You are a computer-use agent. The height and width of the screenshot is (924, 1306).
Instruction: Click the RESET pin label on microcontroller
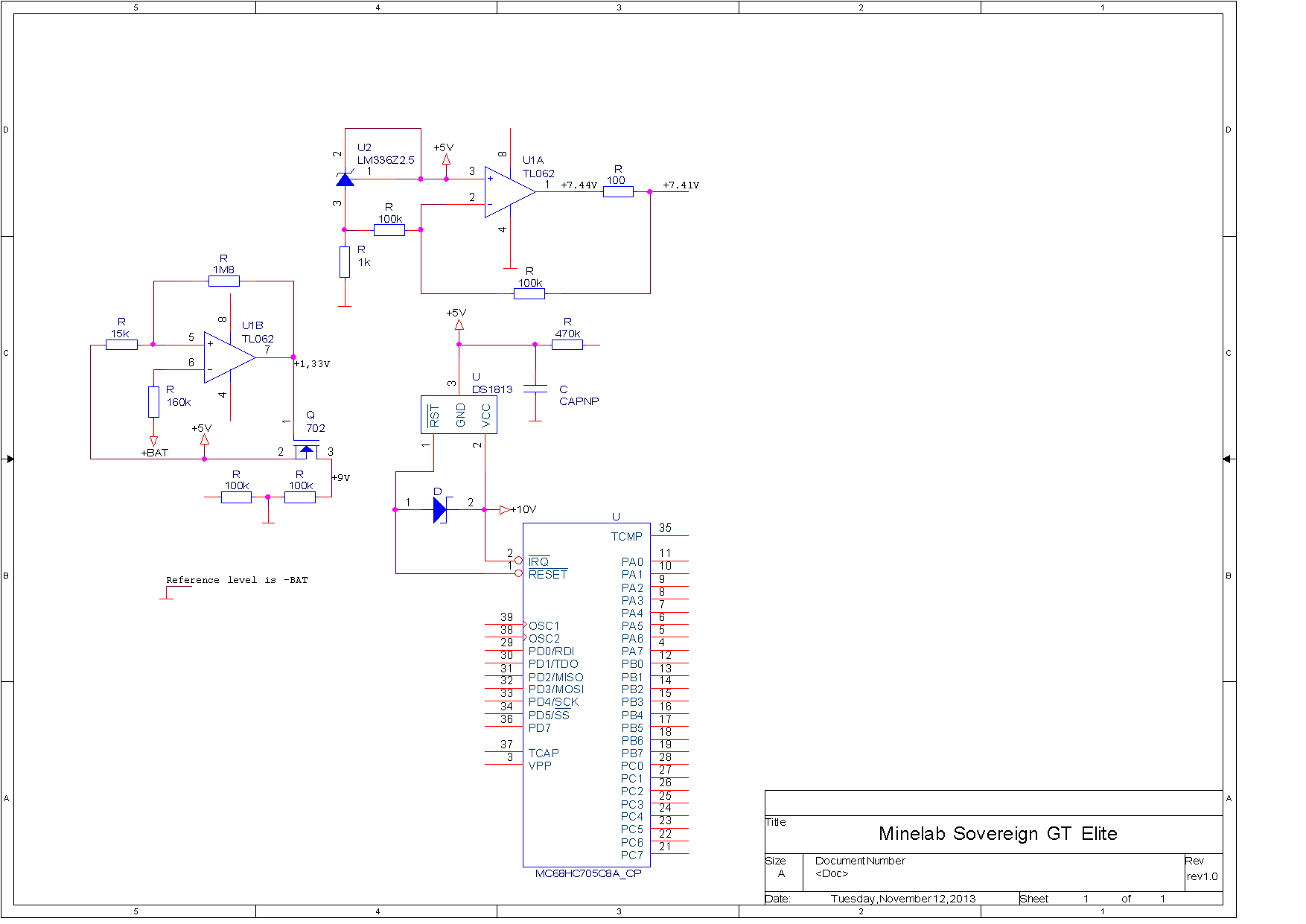pyautogui.click(x=548, y=575)
